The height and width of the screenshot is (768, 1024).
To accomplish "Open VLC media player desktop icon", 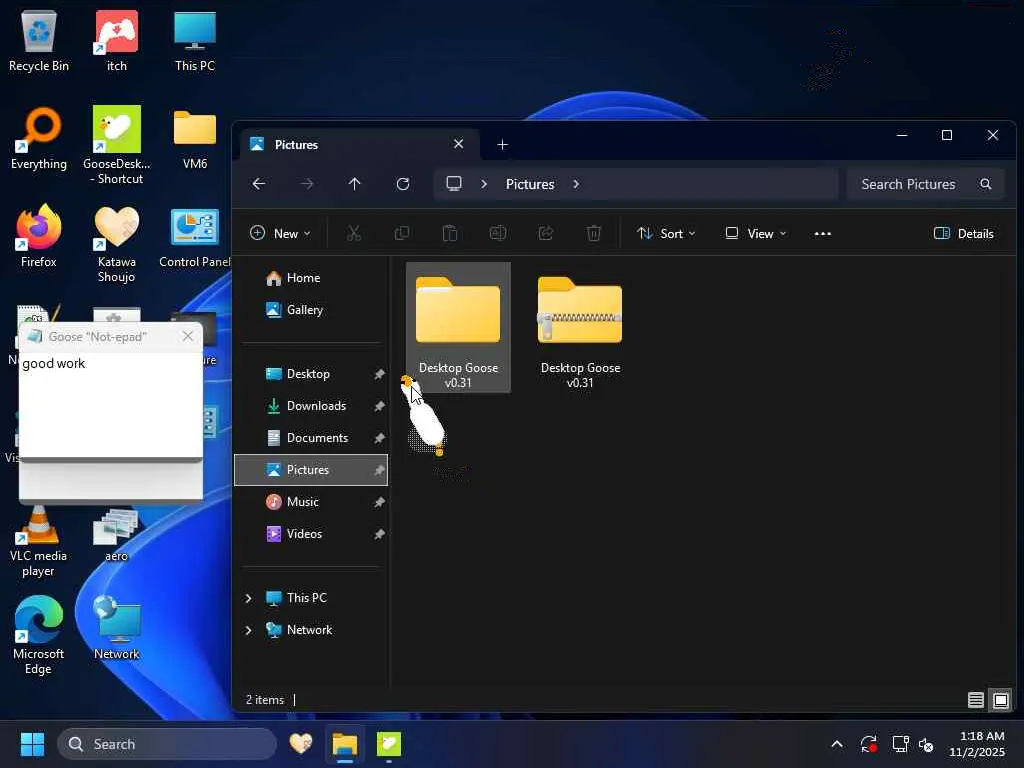I will click(x=39, y=542).
